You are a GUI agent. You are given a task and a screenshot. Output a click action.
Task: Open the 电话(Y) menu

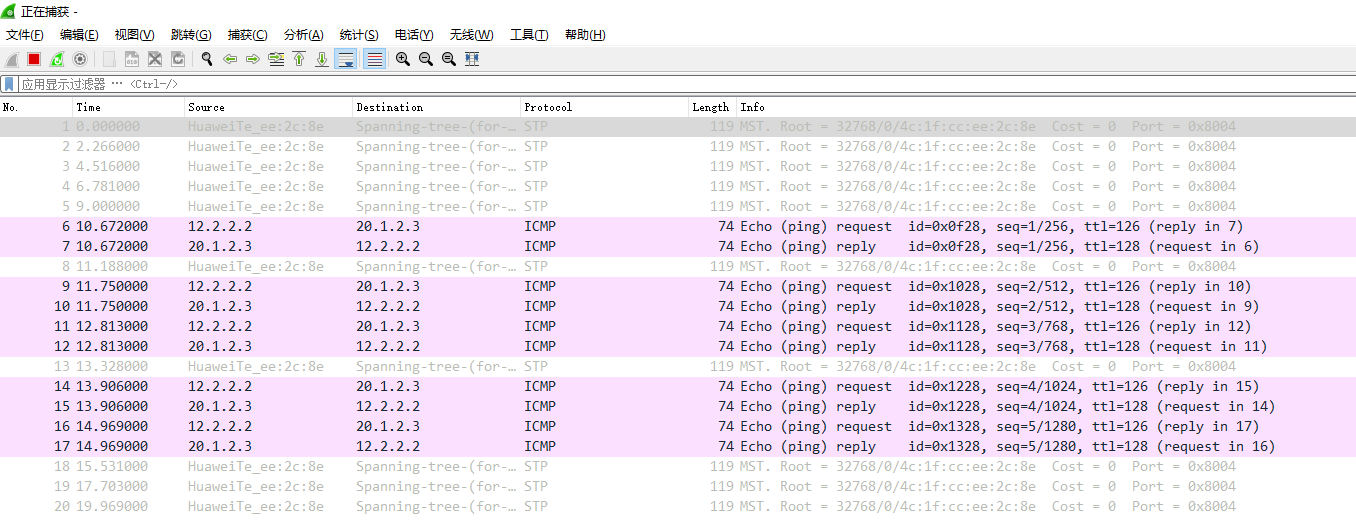(414, 35)
